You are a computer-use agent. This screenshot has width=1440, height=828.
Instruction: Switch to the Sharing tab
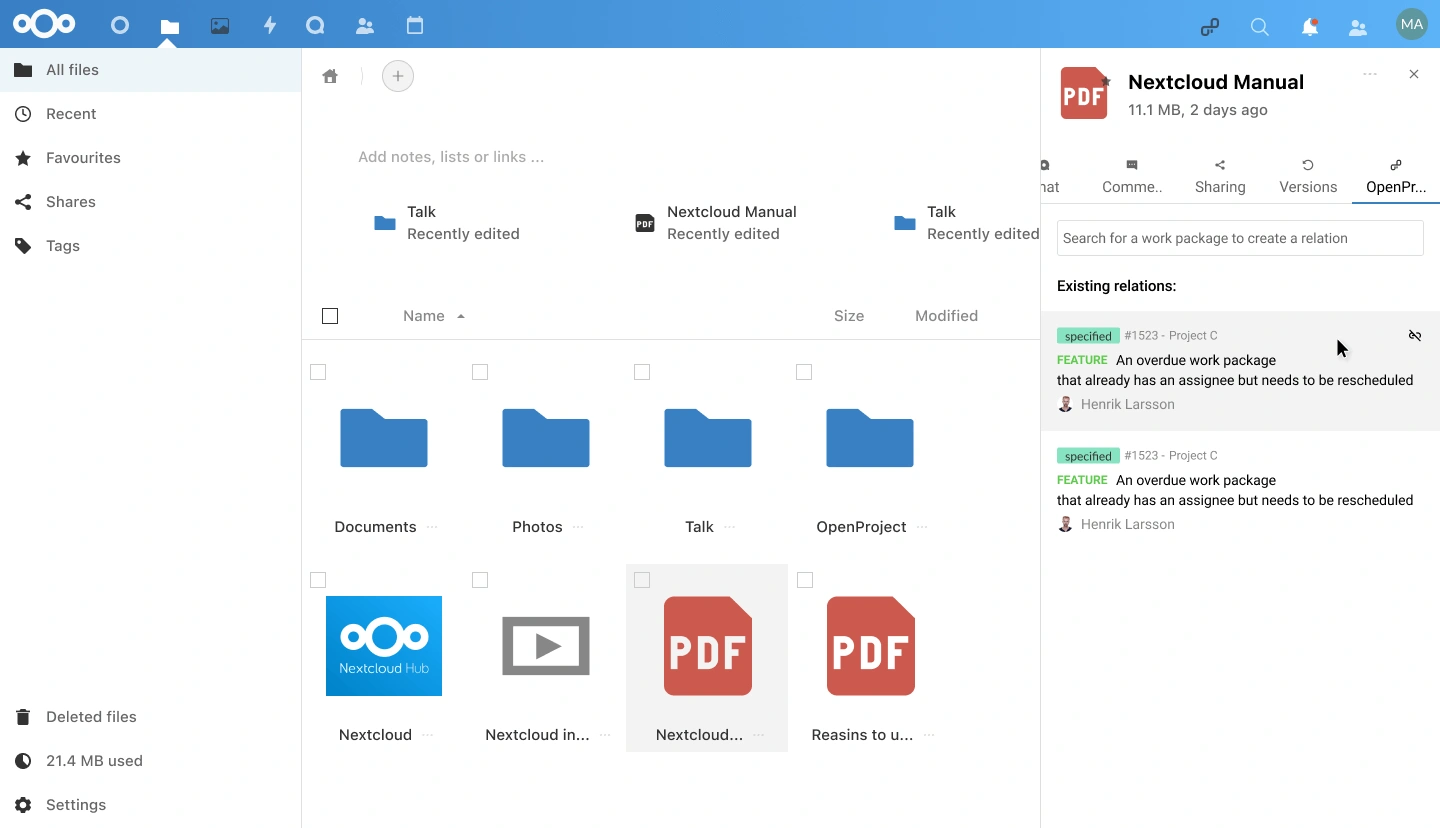pos(1220,177)
